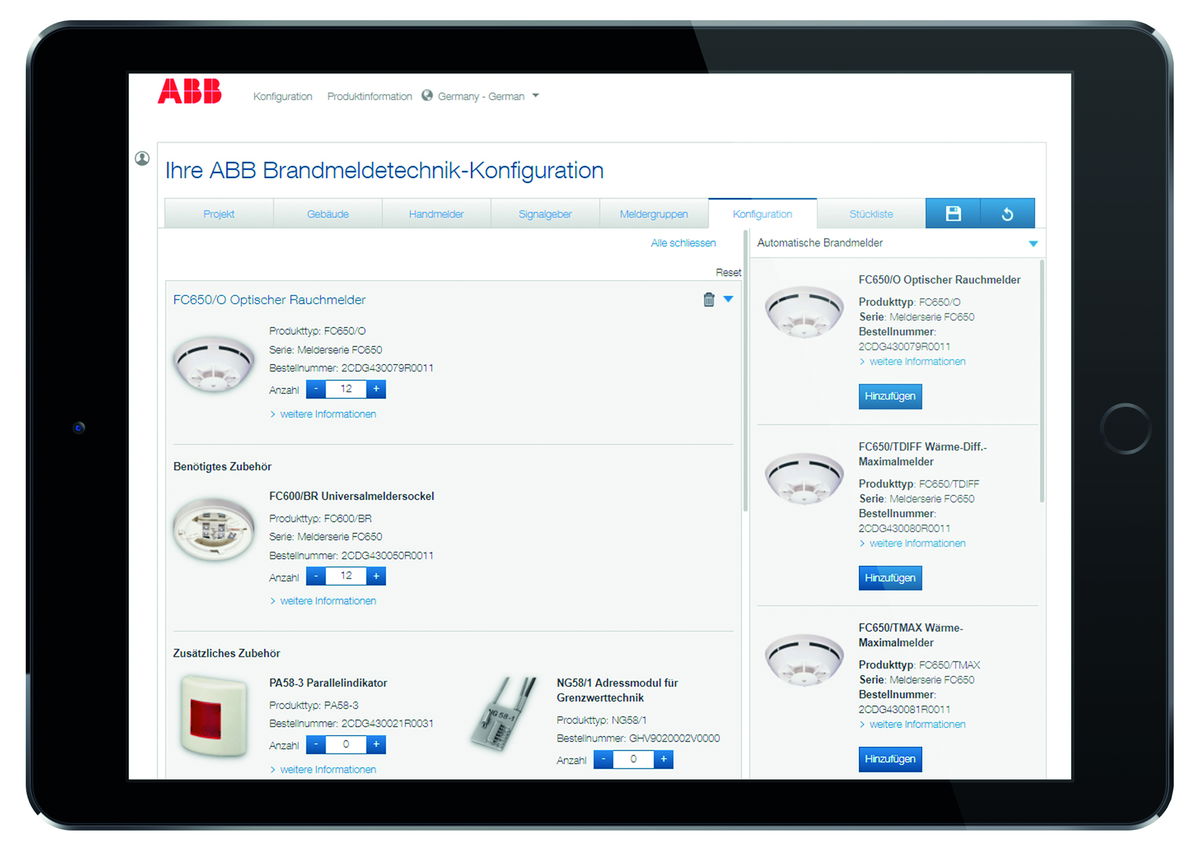Open weitere Informationen for PA58-3 Parallelindikator
Viewport: 1200px width, 853px height.
tap(323, 769)
